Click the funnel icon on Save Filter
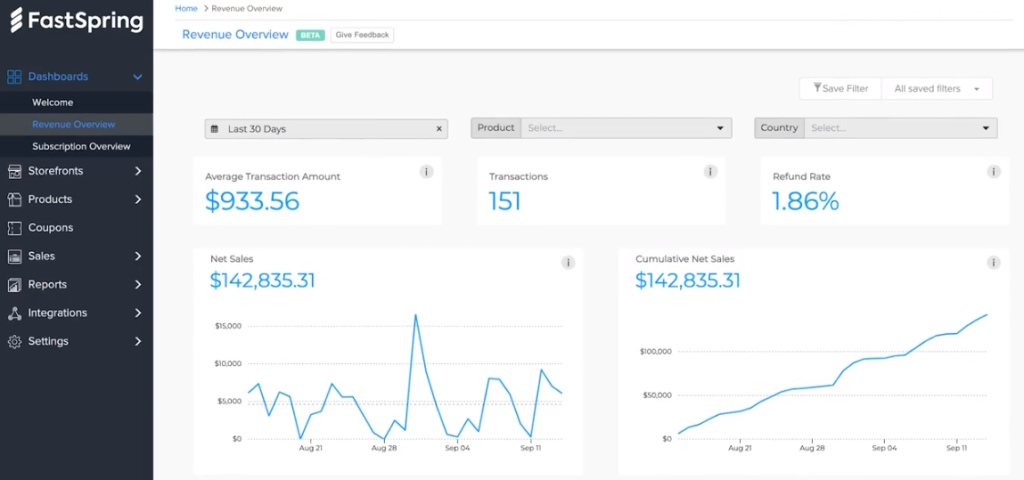The height and width of the screenshot is (480, 1024). pos(817,88)
